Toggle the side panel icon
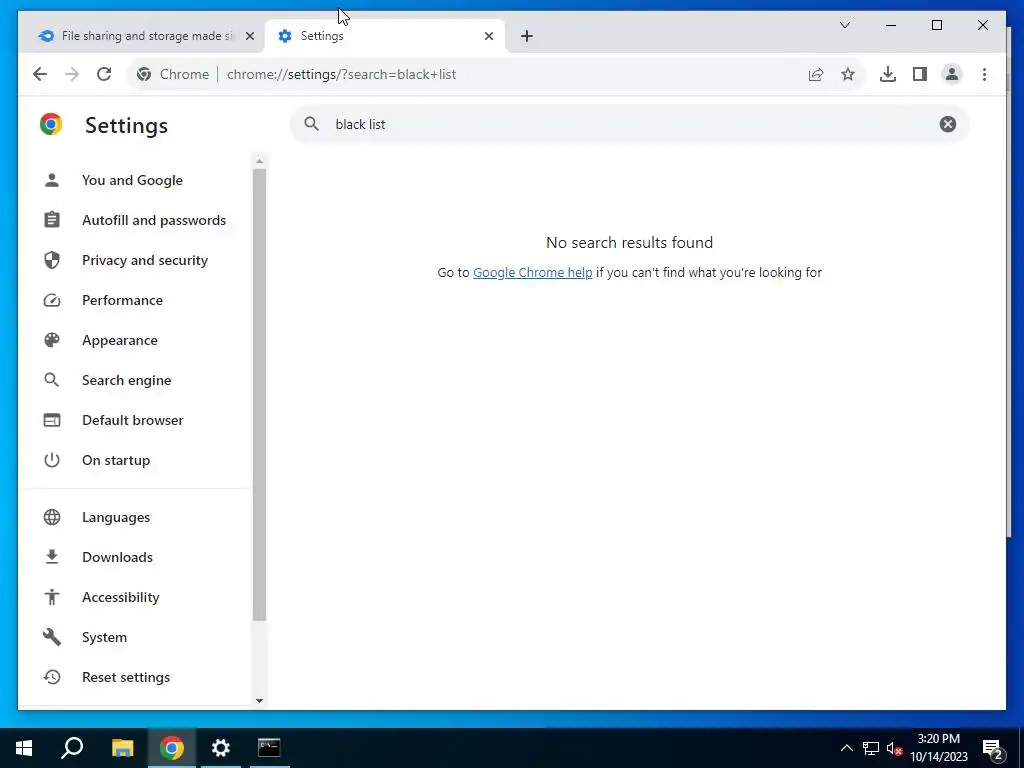The image size is (1024, 768). [920, 74]
